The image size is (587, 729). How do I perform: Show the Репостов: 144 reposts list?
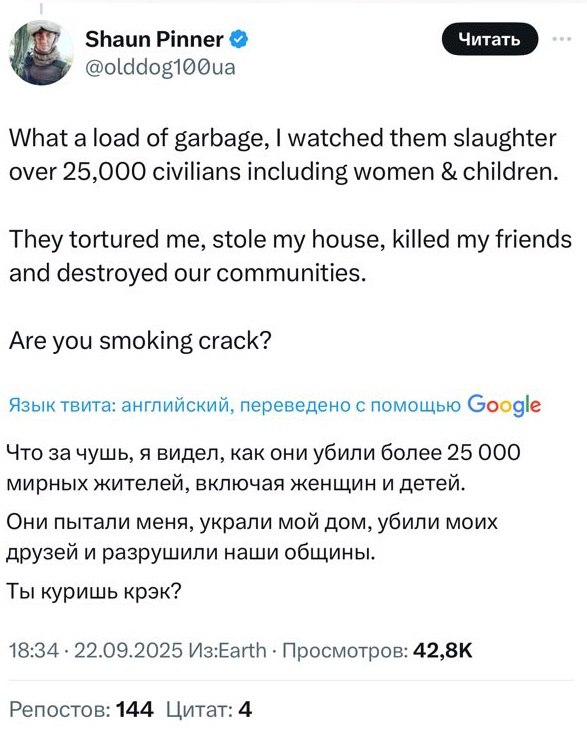81,709
